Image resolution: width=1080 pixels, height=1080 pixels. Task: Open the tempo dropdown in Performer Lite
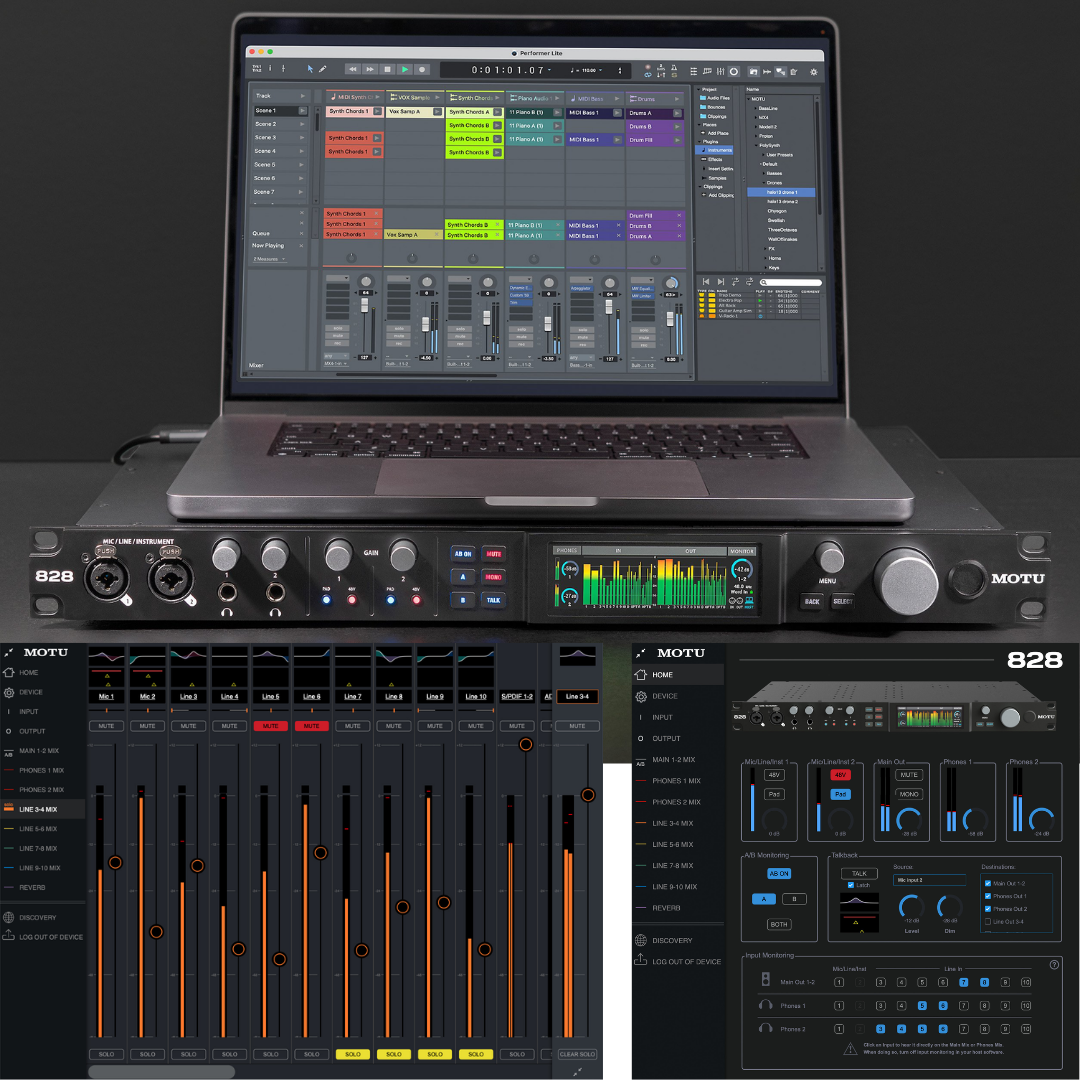click(600, 70)
